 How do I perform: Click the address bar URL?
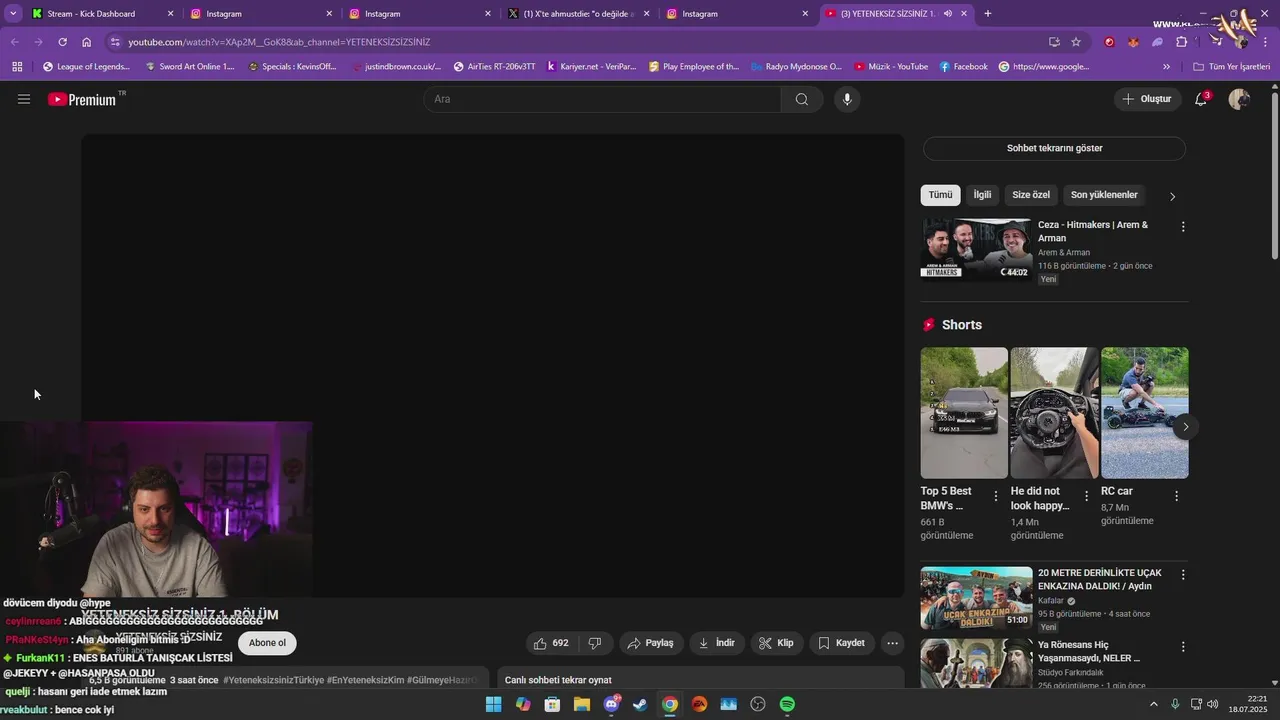[279, 42]
